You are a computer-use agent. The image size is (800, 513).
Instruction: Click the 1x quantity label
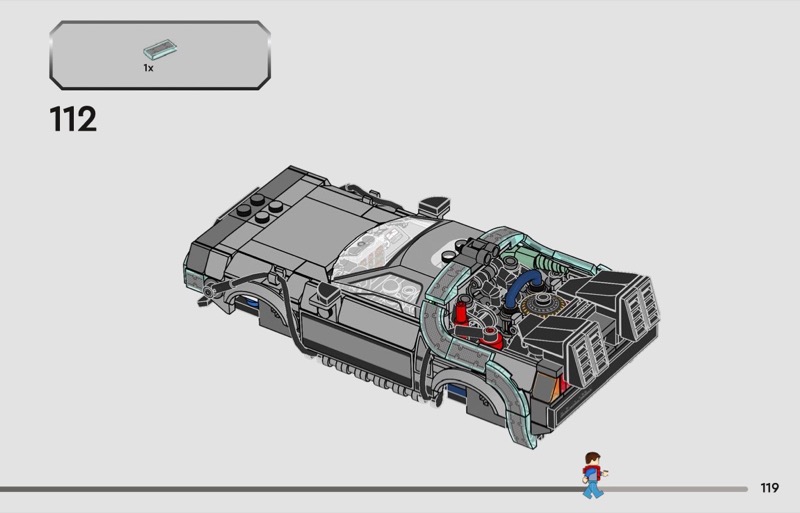click(x=148, y=68)
